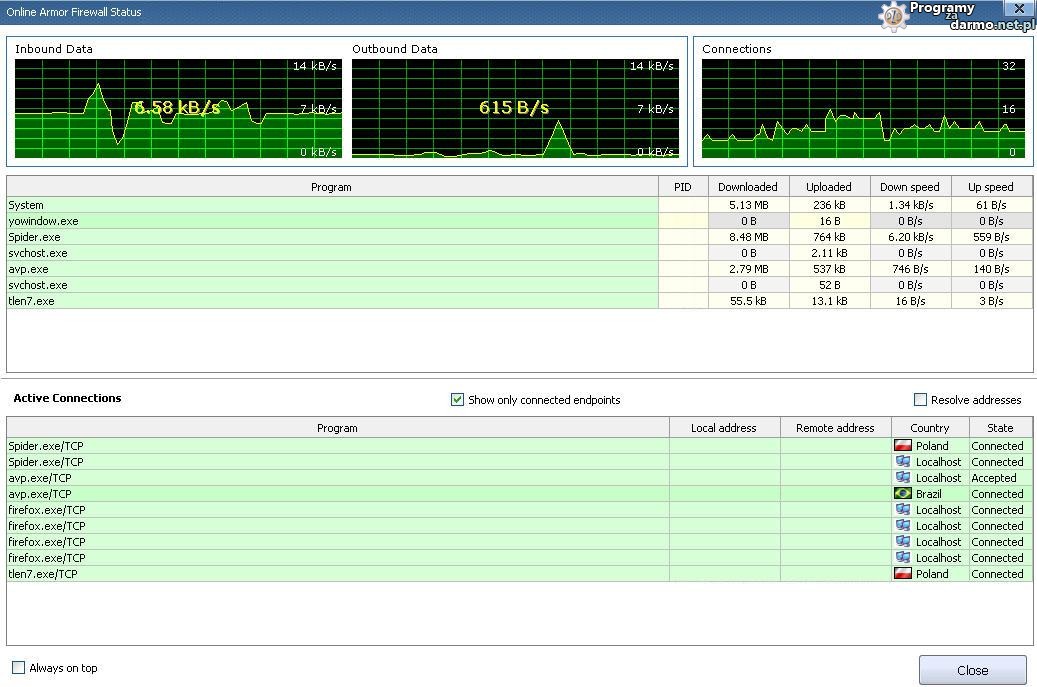Click the Localhost icon in second Spider.exe row
This screenshot has height=687, width=1037.
pyautogui.click(x=903, y=462)
